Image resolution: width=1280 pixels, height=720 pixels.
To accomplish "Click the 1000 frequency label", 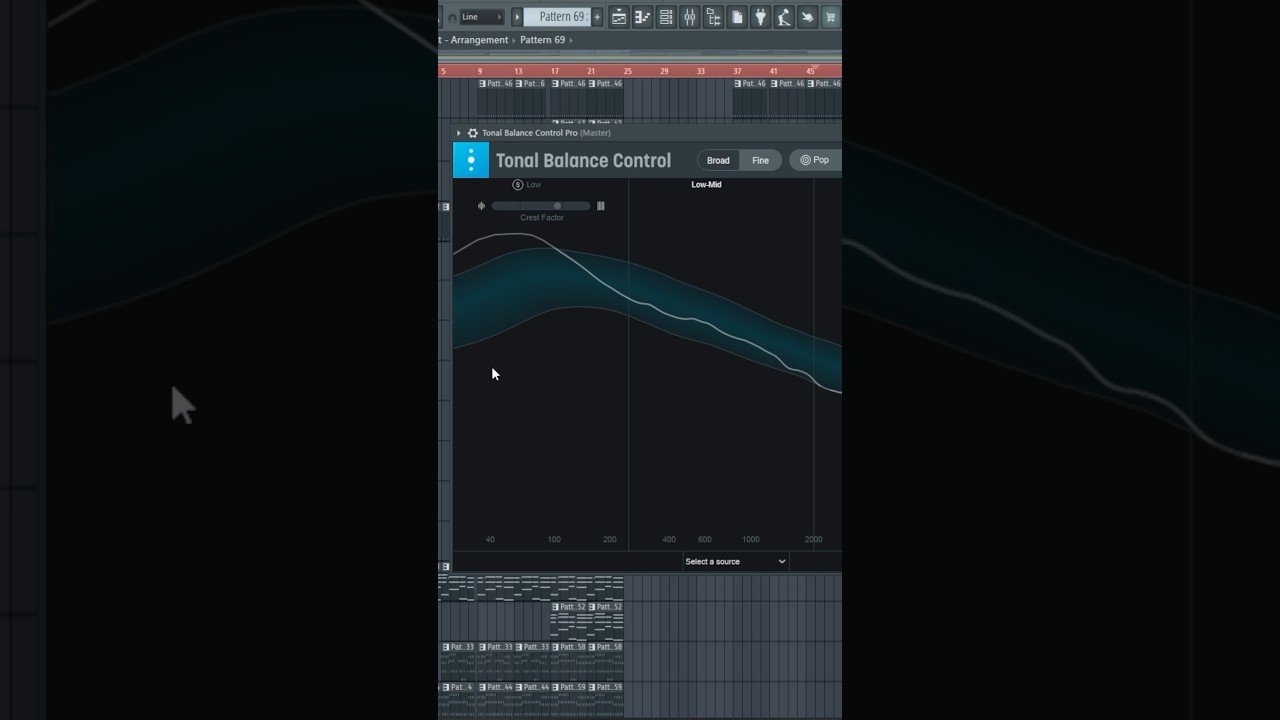I will point(751,539).
